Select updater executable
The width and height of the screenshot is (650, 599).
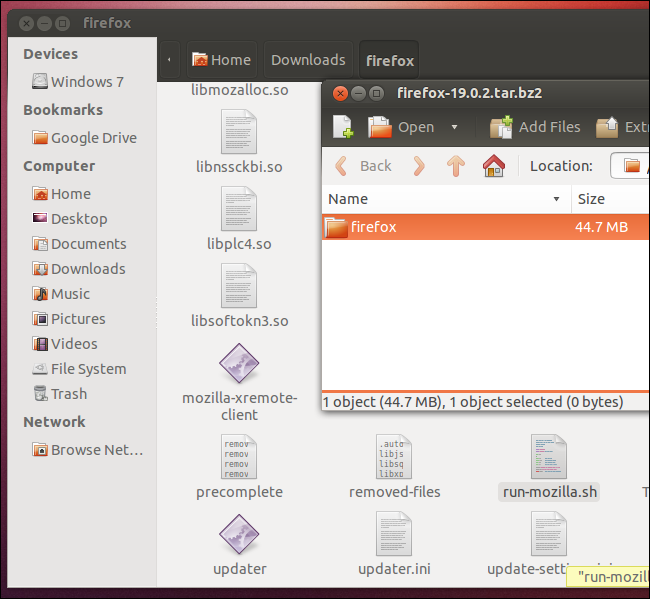tap(239, 545)
